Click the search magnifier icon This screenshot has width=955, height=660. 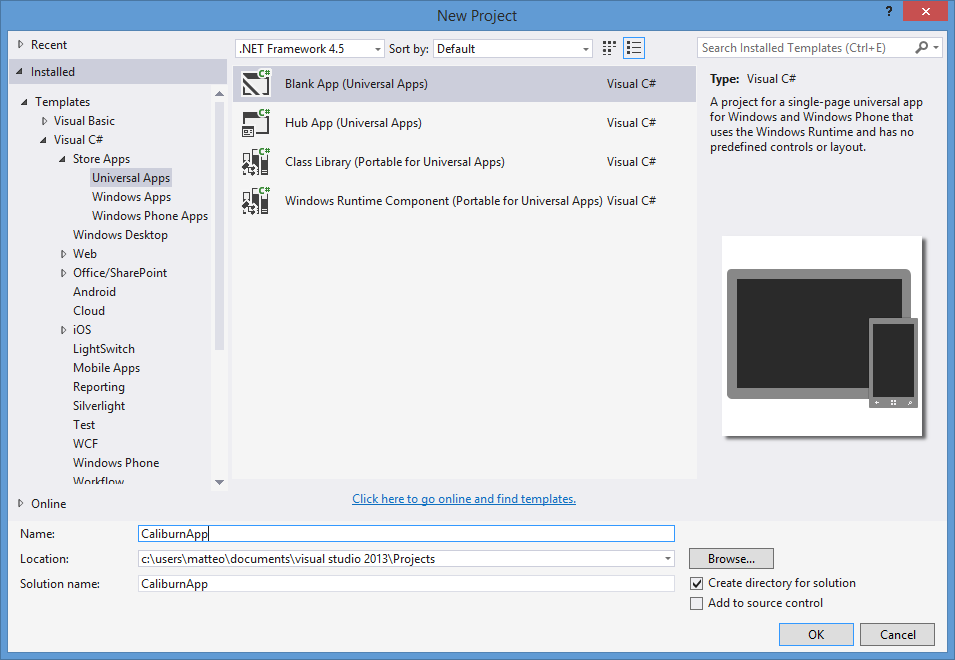[922, 47]
